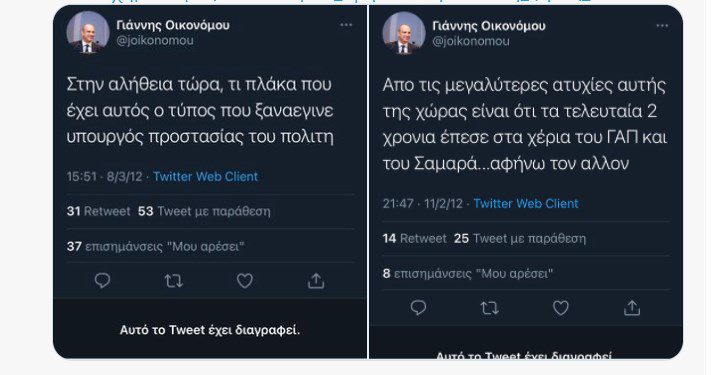Viewport: 724px width, 375px height.
Task: View 25 quote tweets on right tweet
Action: tap(520, 239)
